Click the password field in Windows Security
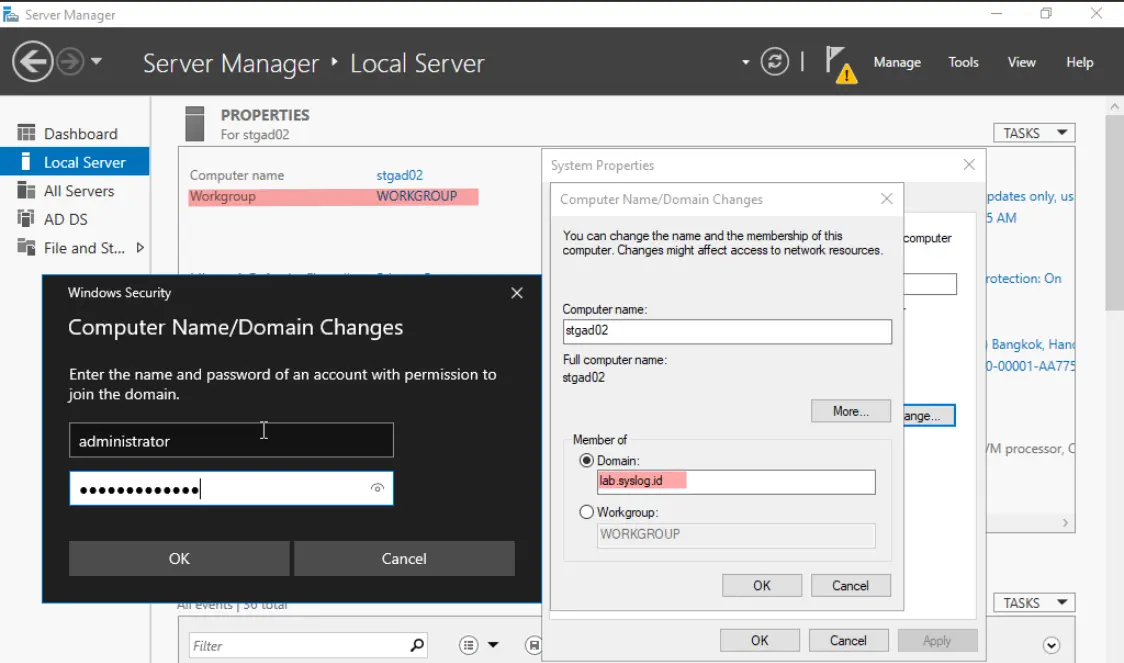 point(231,489)
